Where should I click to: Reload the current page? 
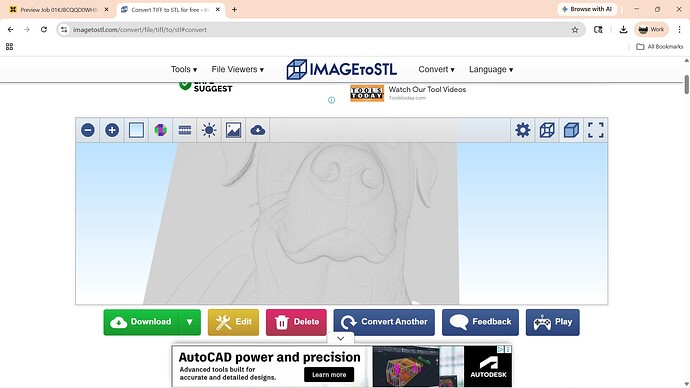click(44, 29)
